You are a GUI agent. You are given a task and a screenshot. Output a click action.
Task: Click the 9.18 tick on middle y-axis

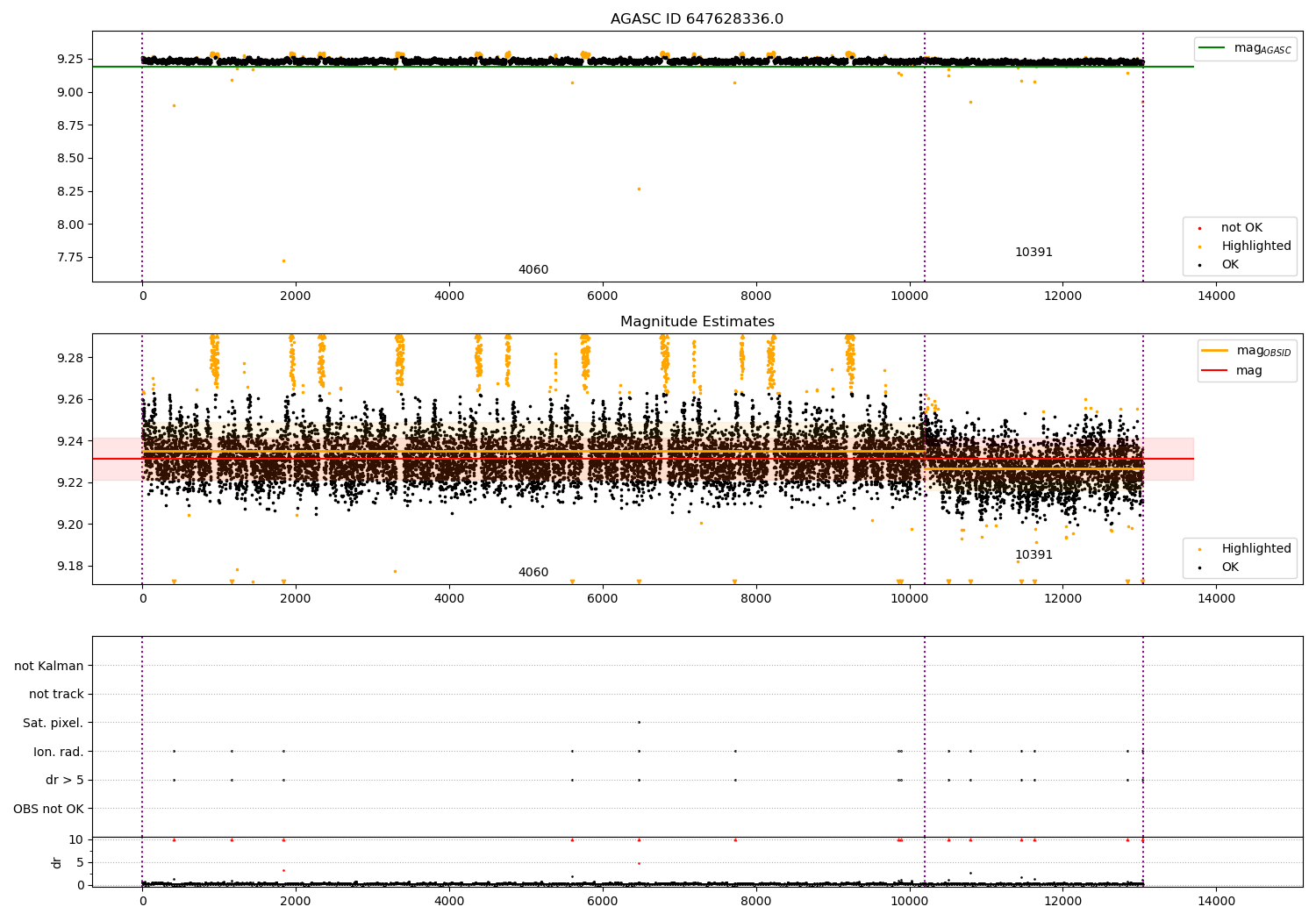point(70,566)
